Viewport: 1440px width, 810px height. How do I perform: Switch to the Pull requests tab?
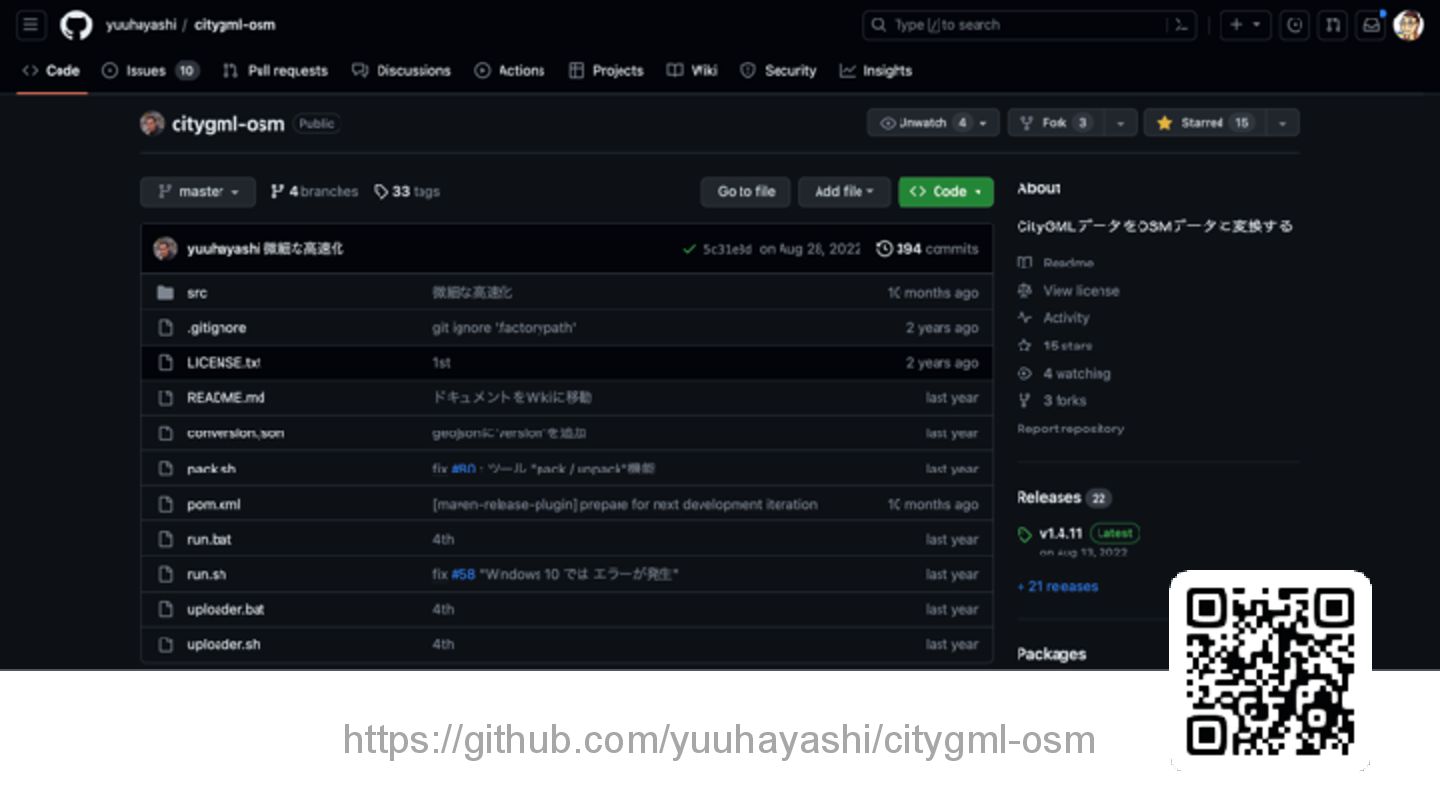point(275,71)
